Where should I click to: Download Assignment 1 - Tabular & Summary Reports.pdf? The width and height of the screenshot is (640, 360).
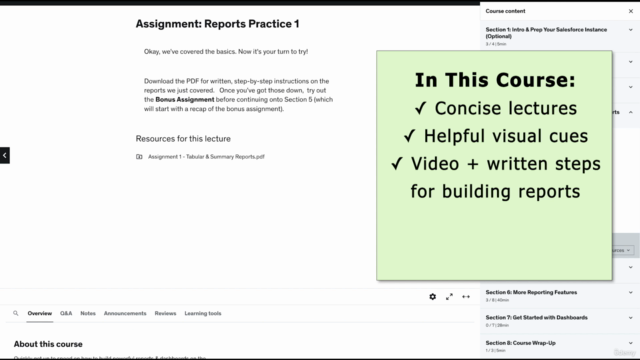[x=206, y=157]
